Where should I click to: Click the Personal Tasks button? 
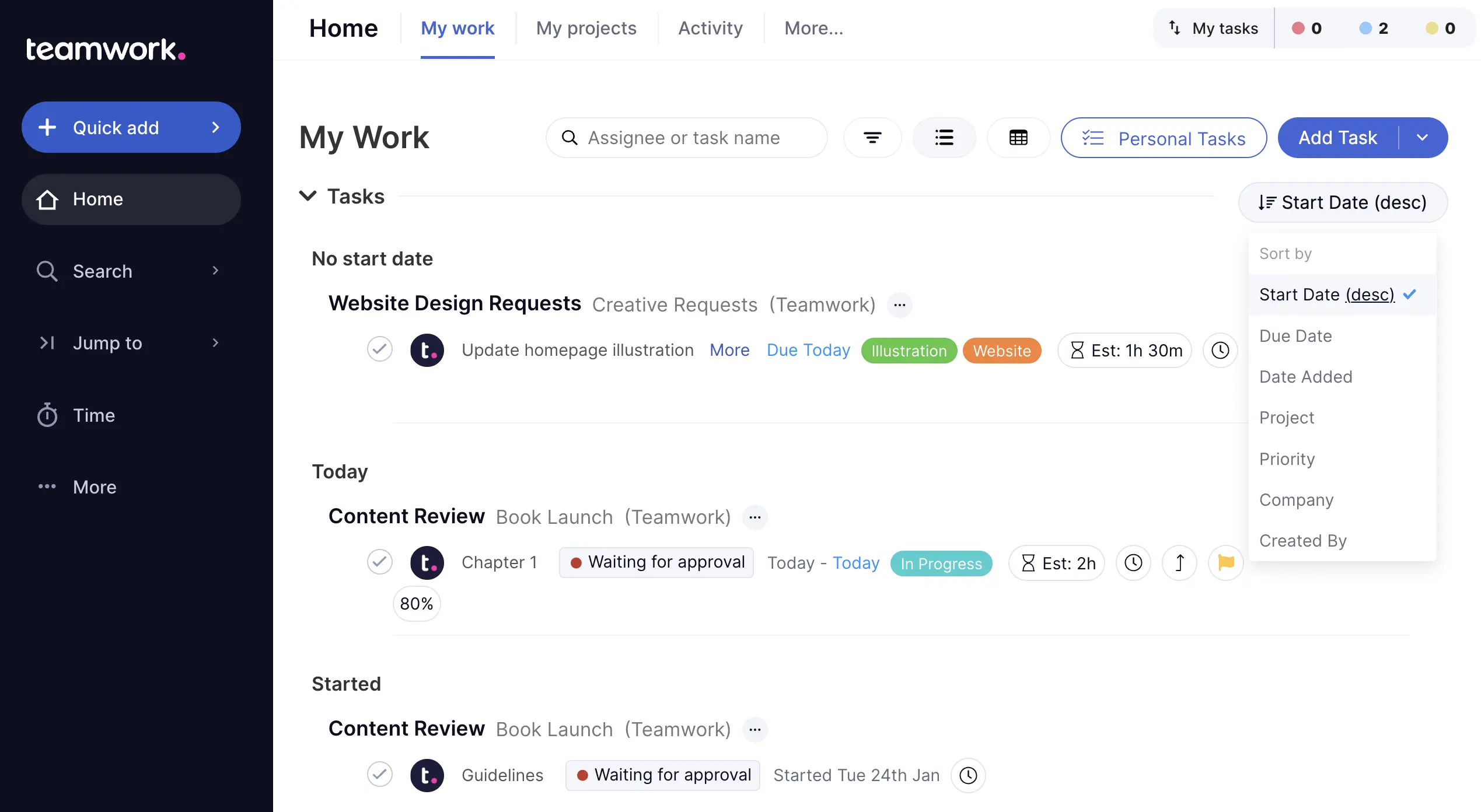click(1164, 138)
